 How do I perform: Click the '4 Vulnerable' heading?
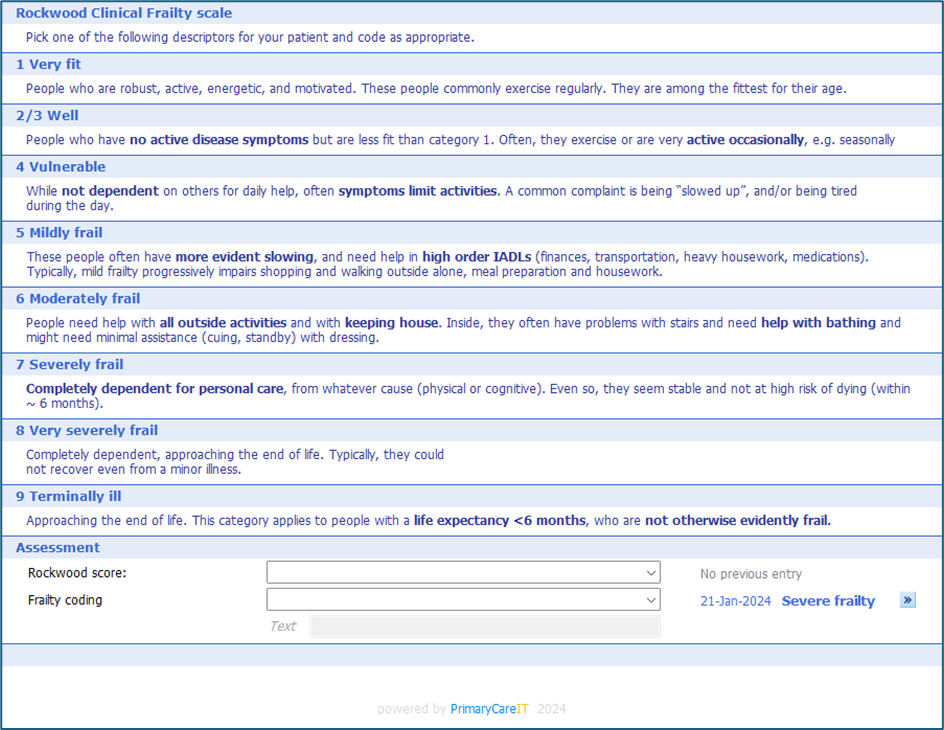pyautogui.click(x=60, y=167)
